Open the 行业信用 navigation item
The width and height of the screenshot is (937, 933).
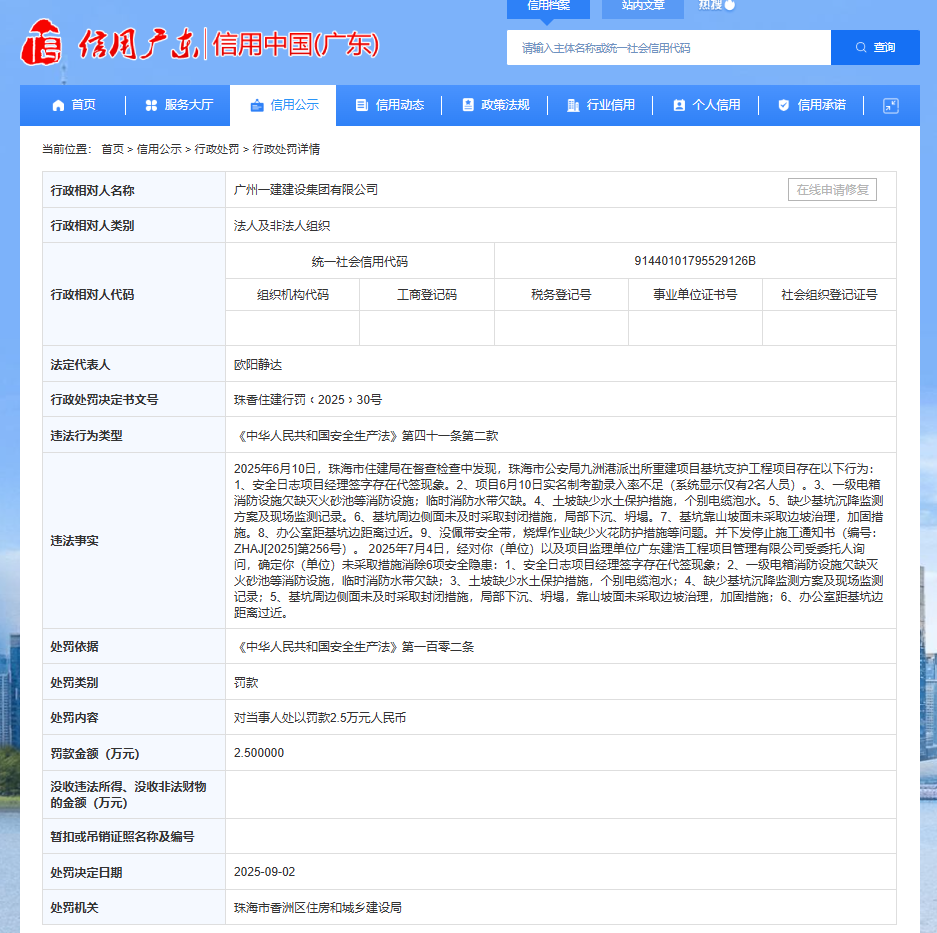click(601, 105)
